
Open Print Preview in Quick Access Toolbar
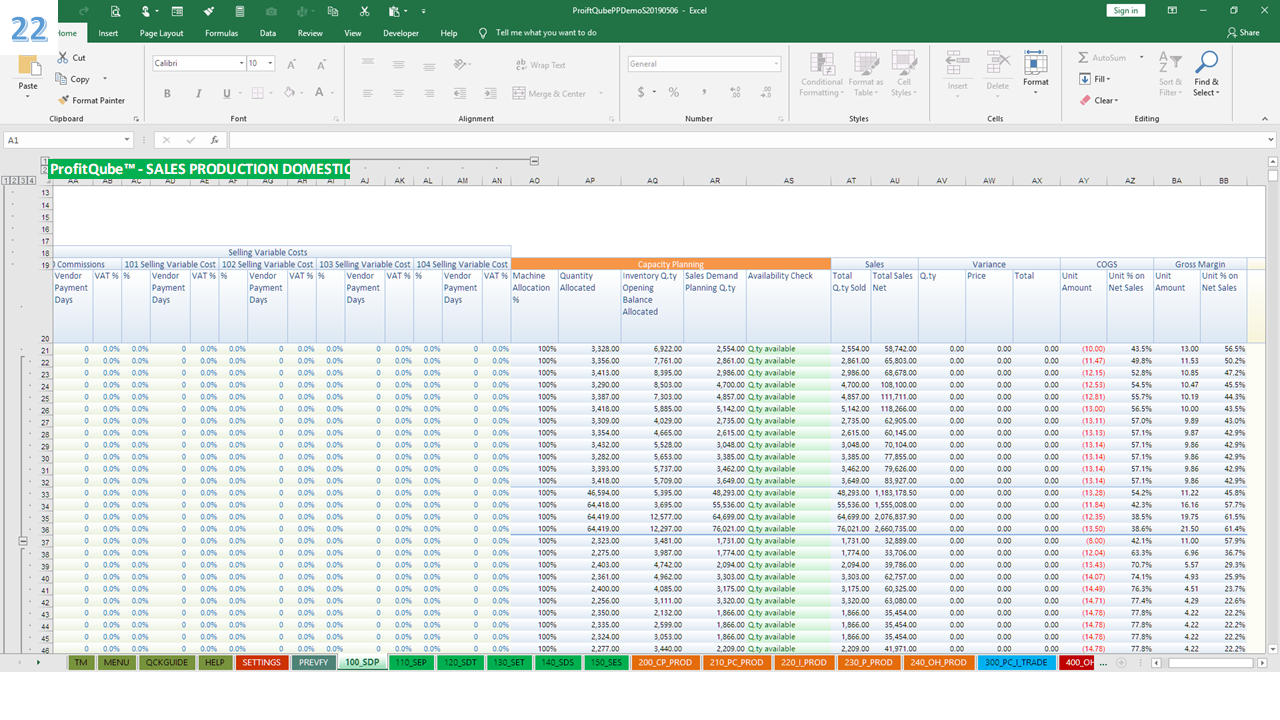(x=115, y=11)
